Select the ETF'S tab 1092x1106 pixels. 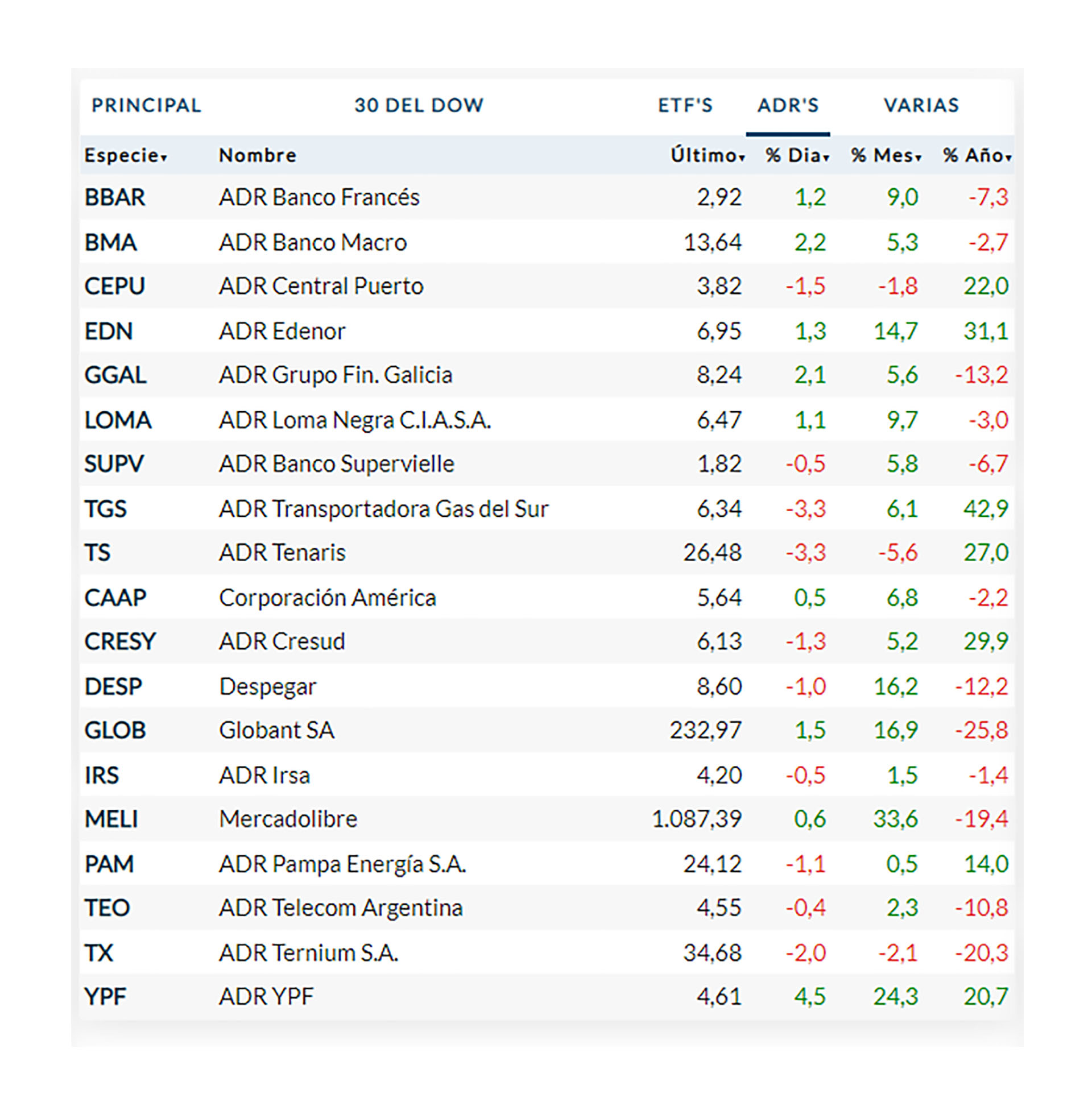coord(685,105)
